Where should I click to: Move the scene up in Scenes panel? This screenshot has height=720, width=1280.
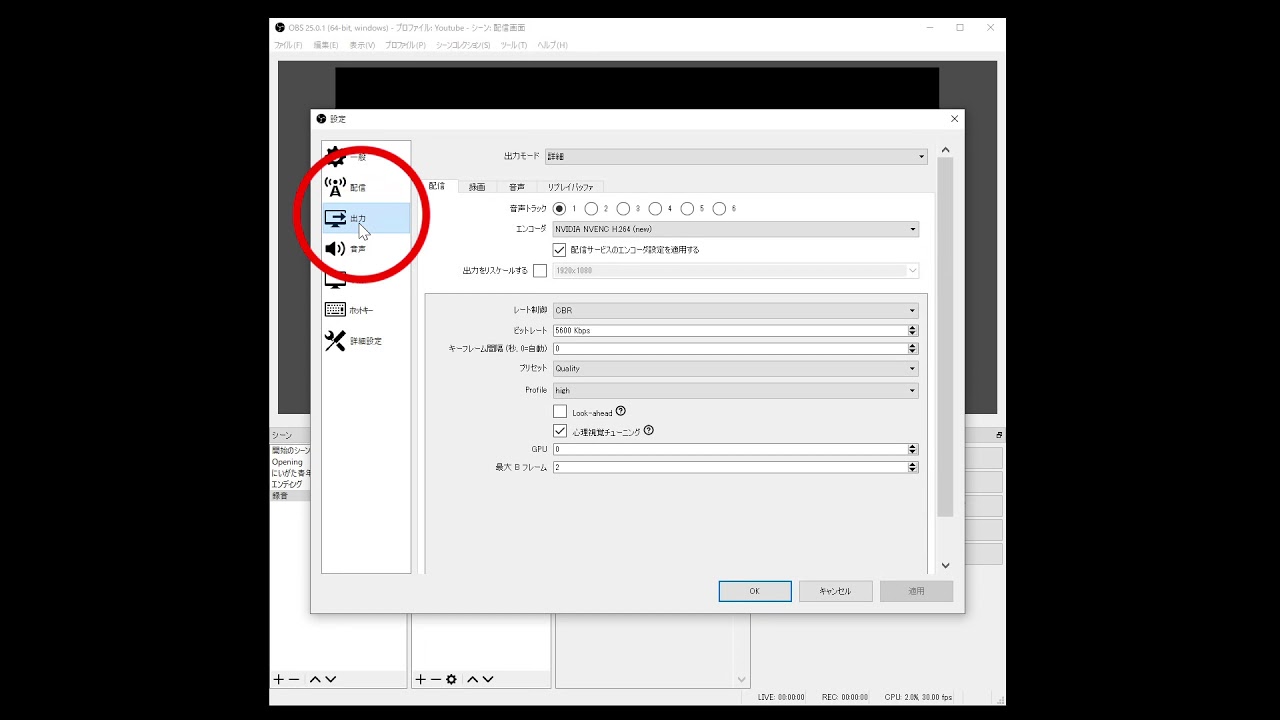315,679
